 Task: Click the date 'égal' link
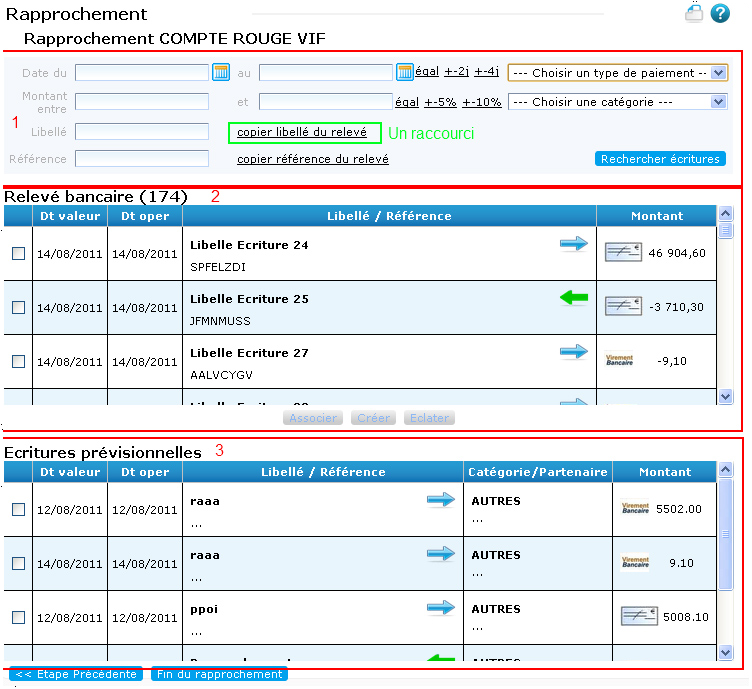[427, 71]
